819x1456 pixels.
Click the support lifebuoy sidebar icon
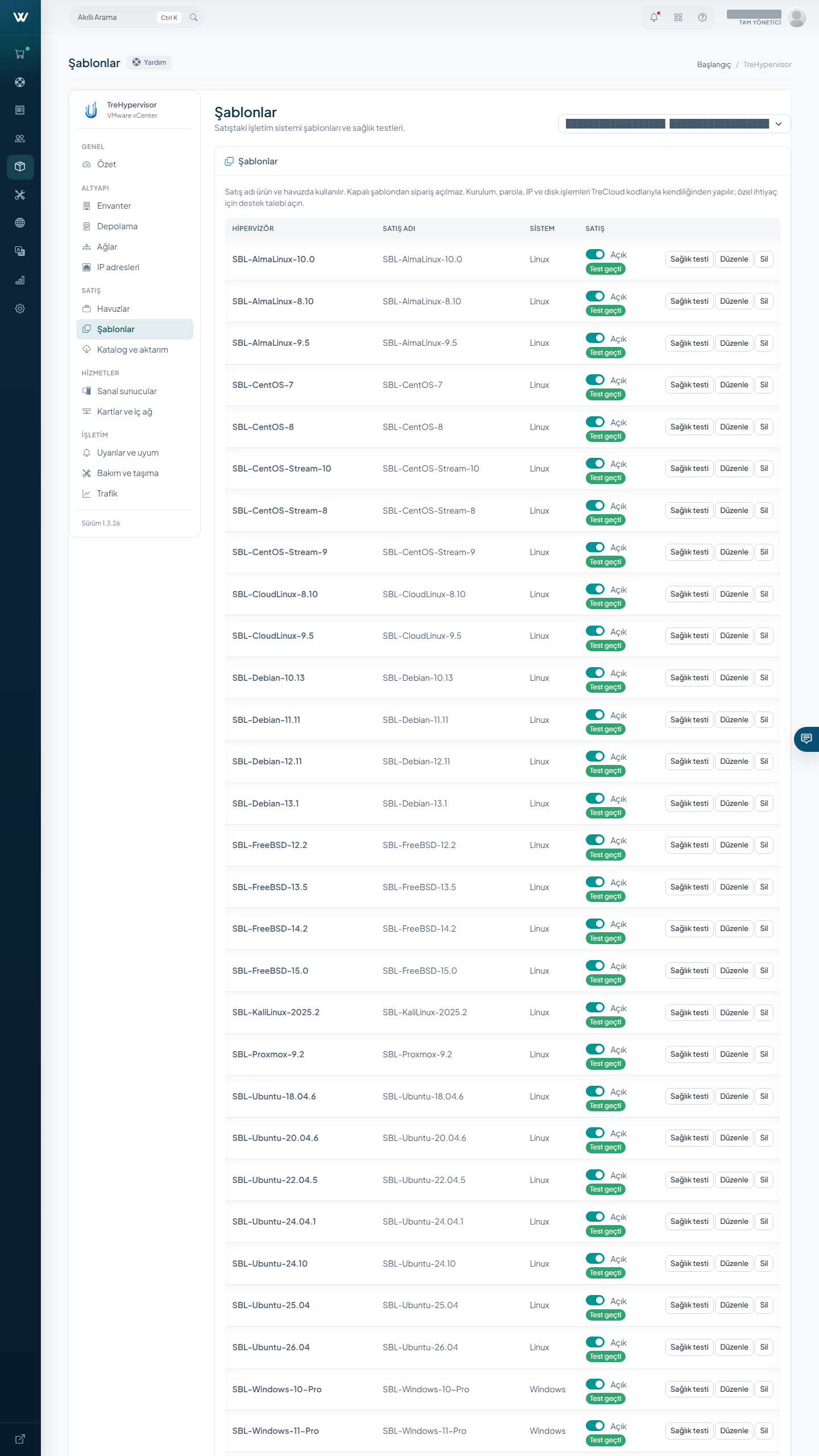tap(20, 82)
